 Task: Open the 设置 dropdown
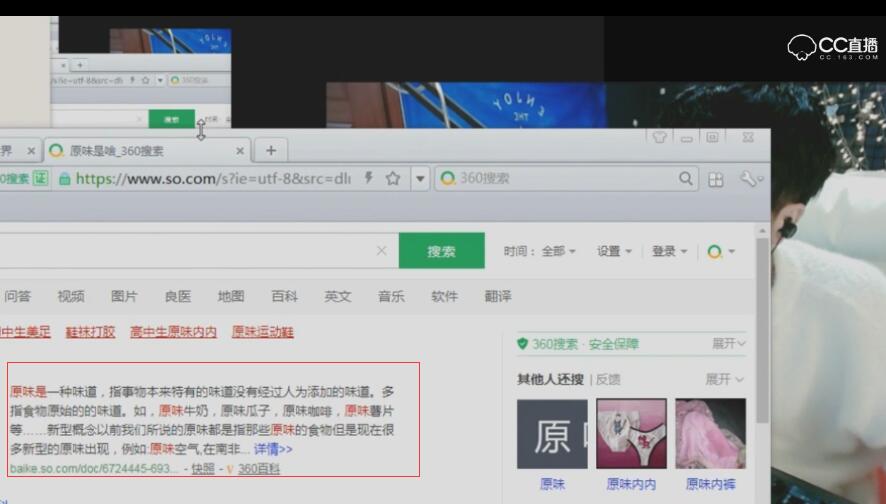[x=614, y=251]
